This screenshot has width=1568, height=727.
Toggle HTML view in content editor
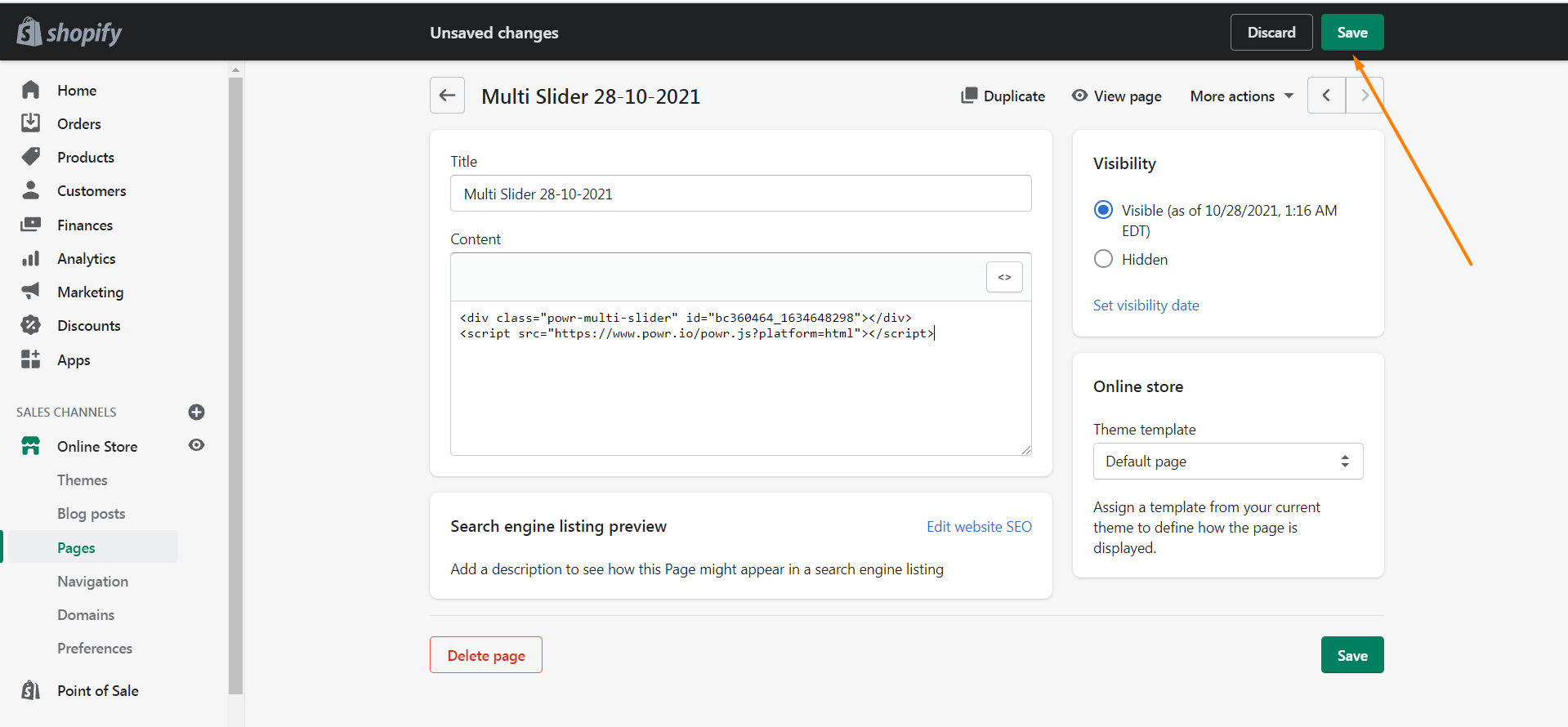click(x=1004, y=278)
